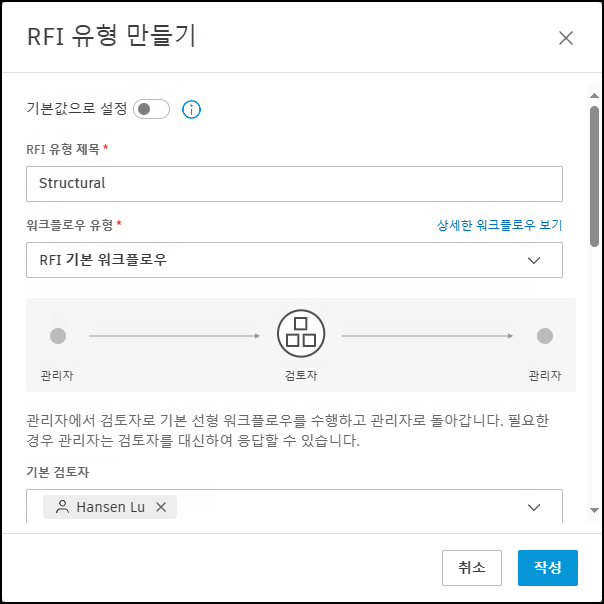Viewport: 604px width, 604px height.
Task: Open the workflow type dropdown
Action: click(x=534, y=260)
